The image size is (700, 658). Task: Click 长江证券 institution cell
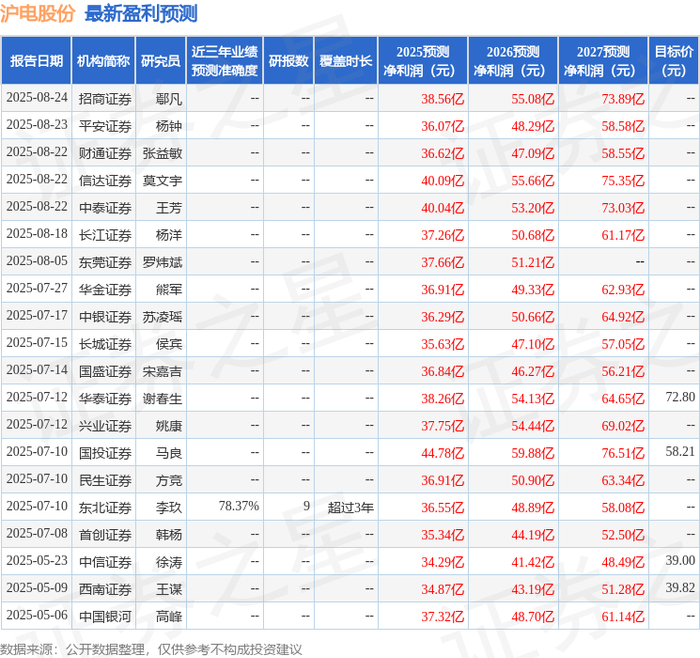(105, 235)
